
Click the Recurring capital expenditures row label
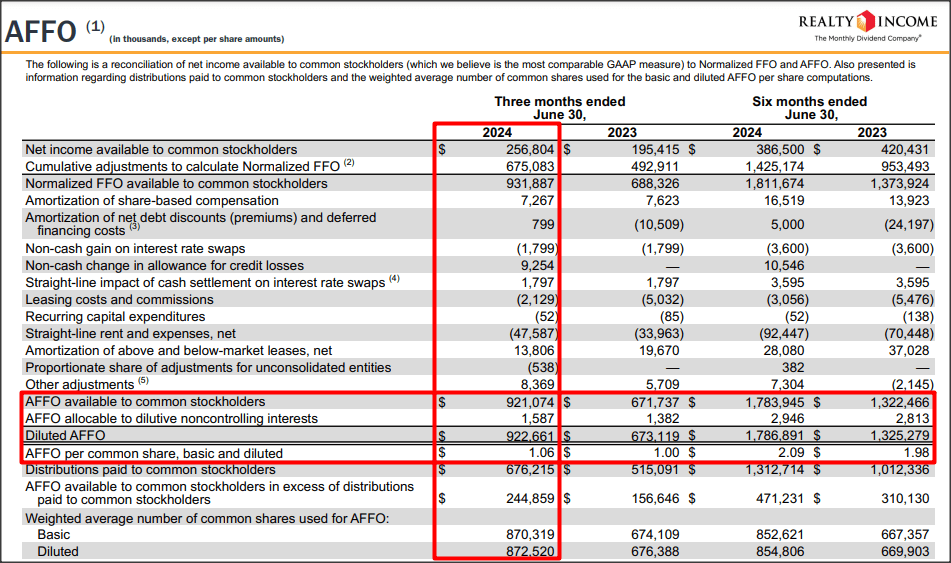tap(115, 317)
